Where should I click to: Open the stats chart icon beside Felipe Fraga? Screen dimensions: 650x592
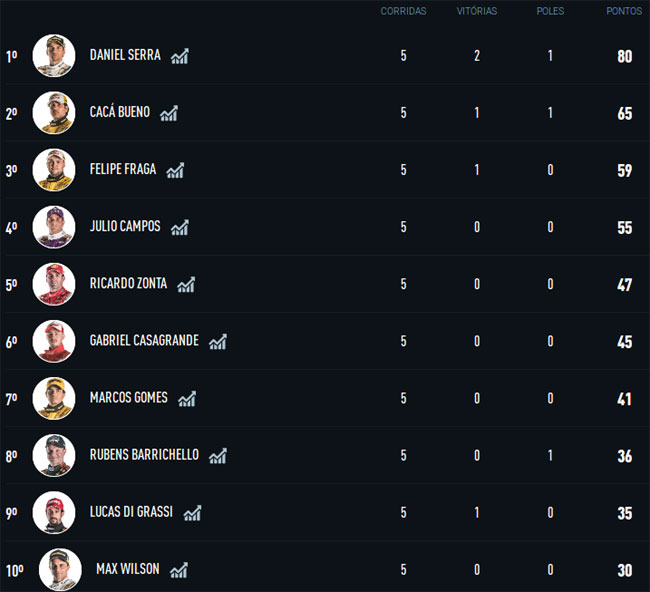point(175,170)
